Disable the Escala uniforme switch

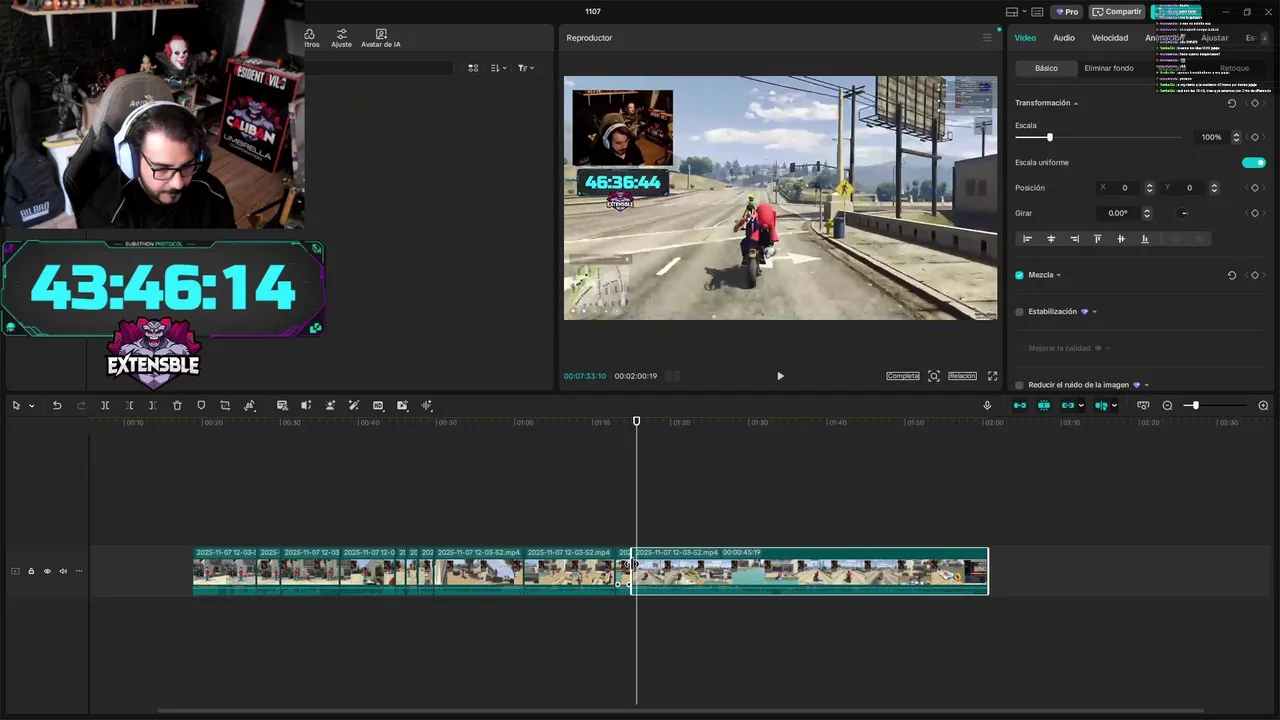point(1254,162)
